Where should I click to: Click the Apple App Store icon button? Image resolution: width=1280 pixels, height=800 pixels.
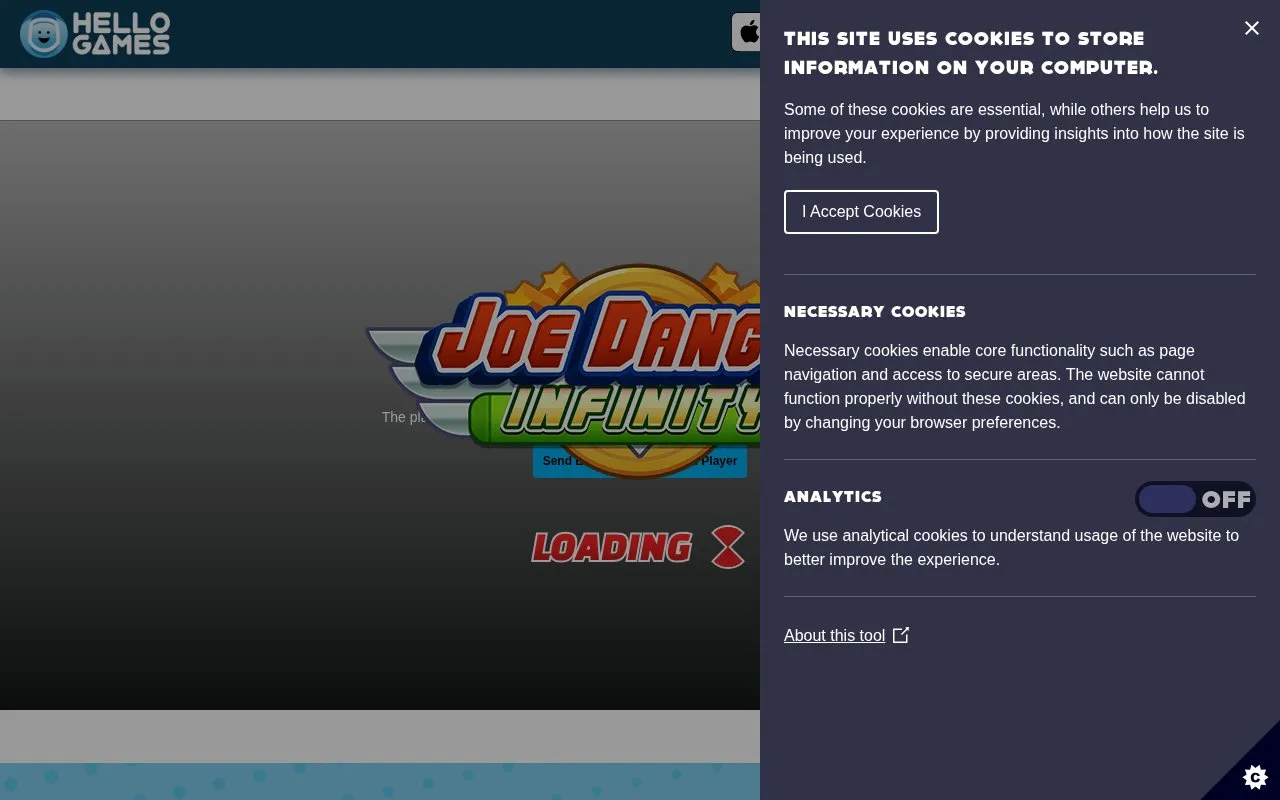pyautogui.click(x=747, y=32)
